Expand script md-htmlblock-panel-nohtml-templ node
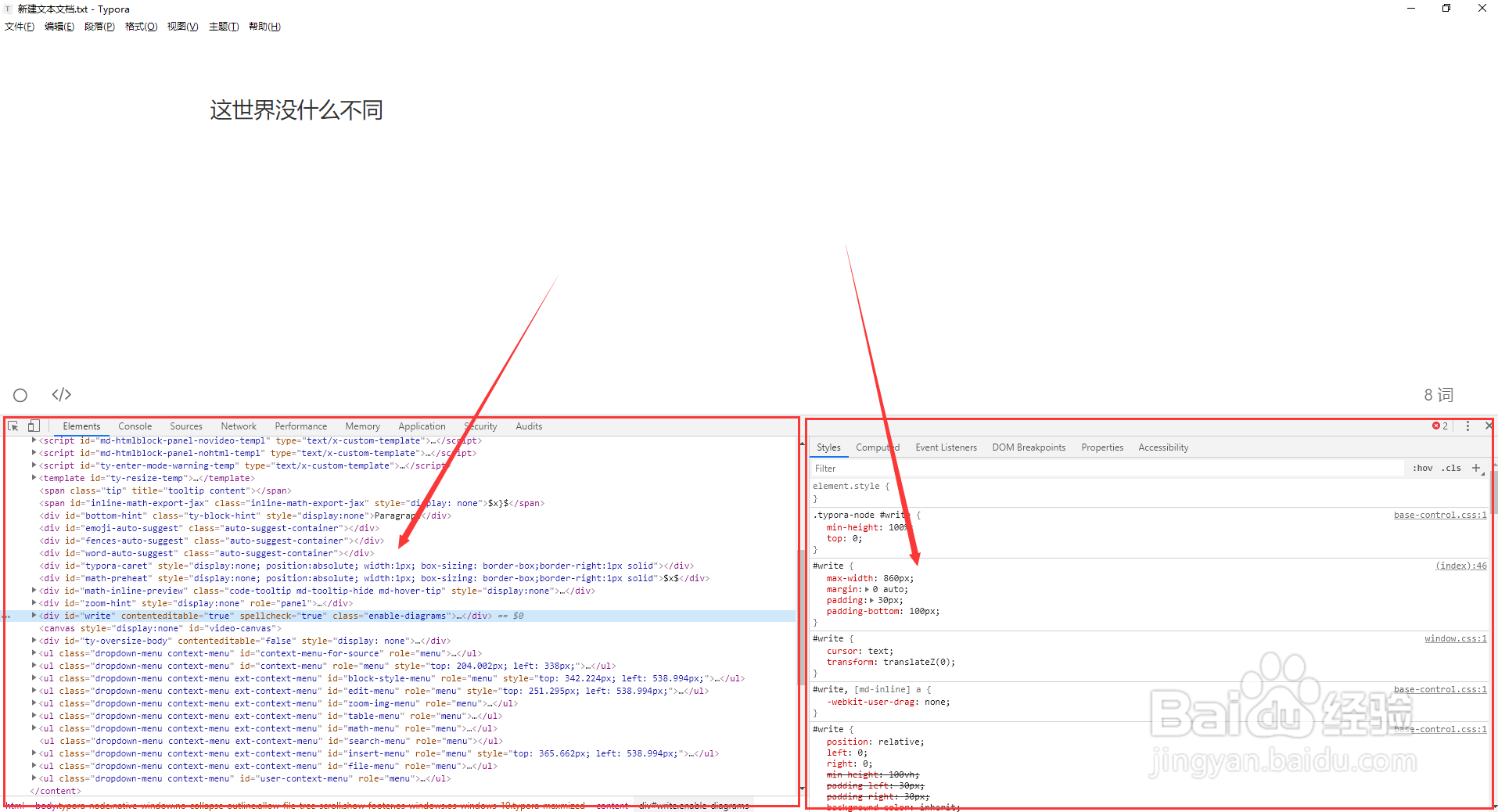The image size is (1498, 812). [34, 453]
